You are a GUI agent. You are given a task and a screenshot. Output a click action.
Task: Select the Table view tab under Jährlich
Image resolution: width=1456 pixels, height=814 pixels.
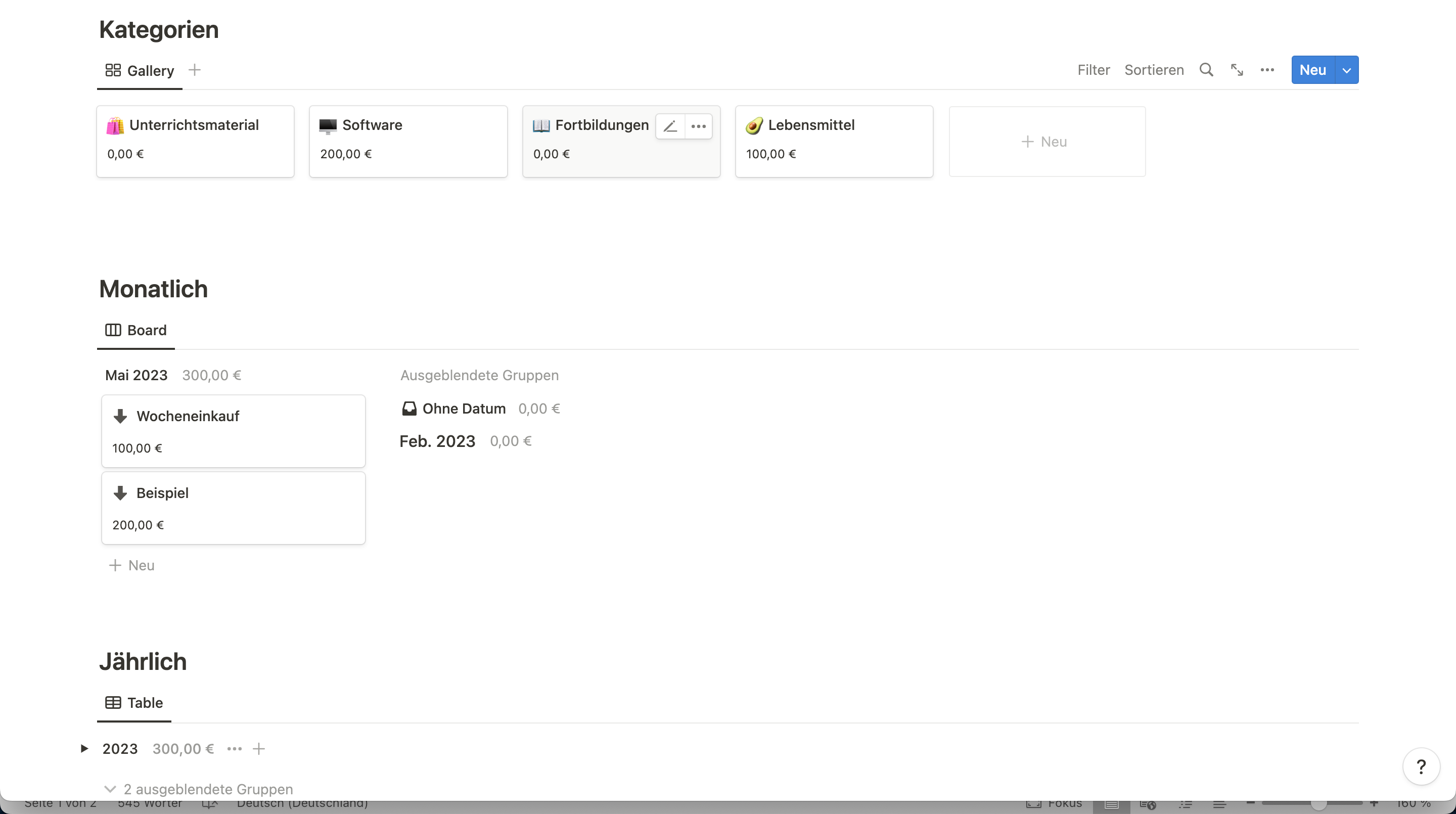(134, 703)
